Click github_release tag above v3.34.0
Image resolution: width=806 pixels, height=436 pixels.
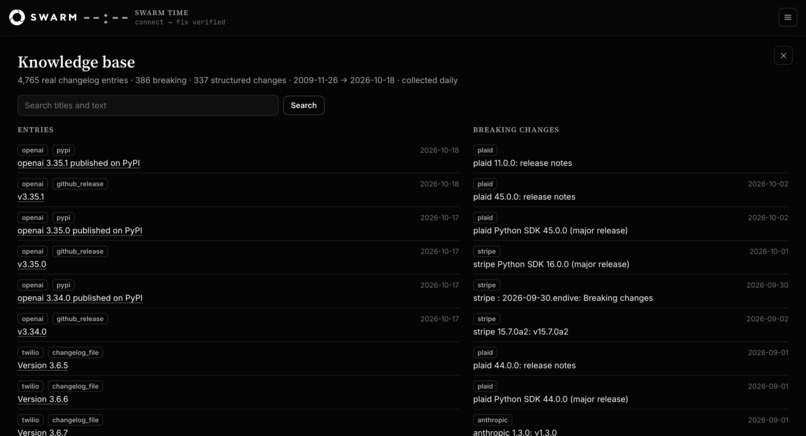[x=80, y=319]
